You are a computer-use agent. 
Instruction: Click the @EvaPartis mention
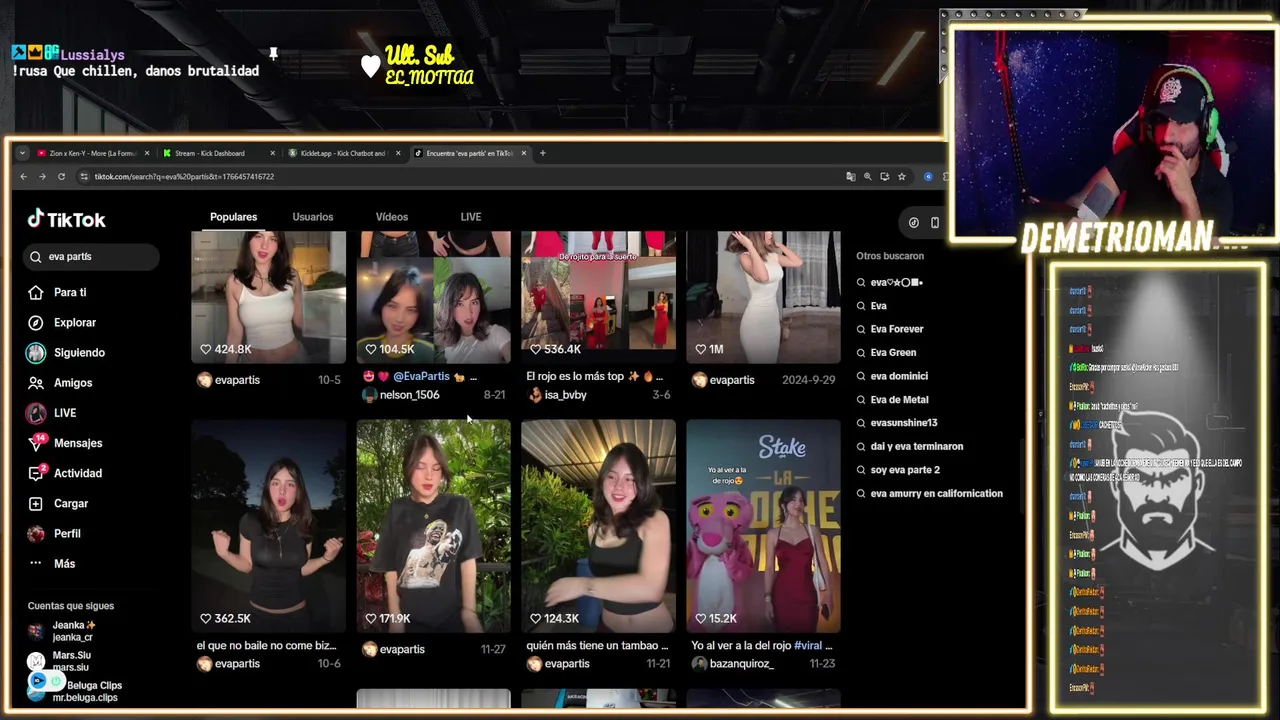[421, 376]
